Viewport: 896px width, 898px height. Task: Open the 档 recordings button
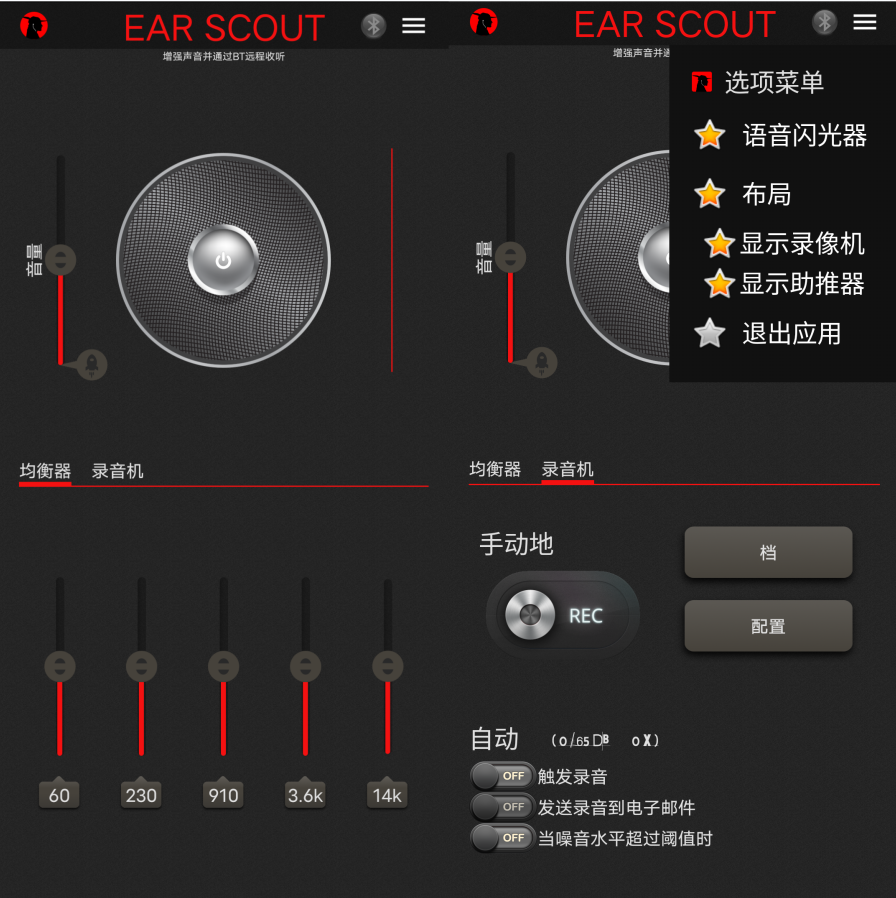pyautogui.click(x=768, y=552)
